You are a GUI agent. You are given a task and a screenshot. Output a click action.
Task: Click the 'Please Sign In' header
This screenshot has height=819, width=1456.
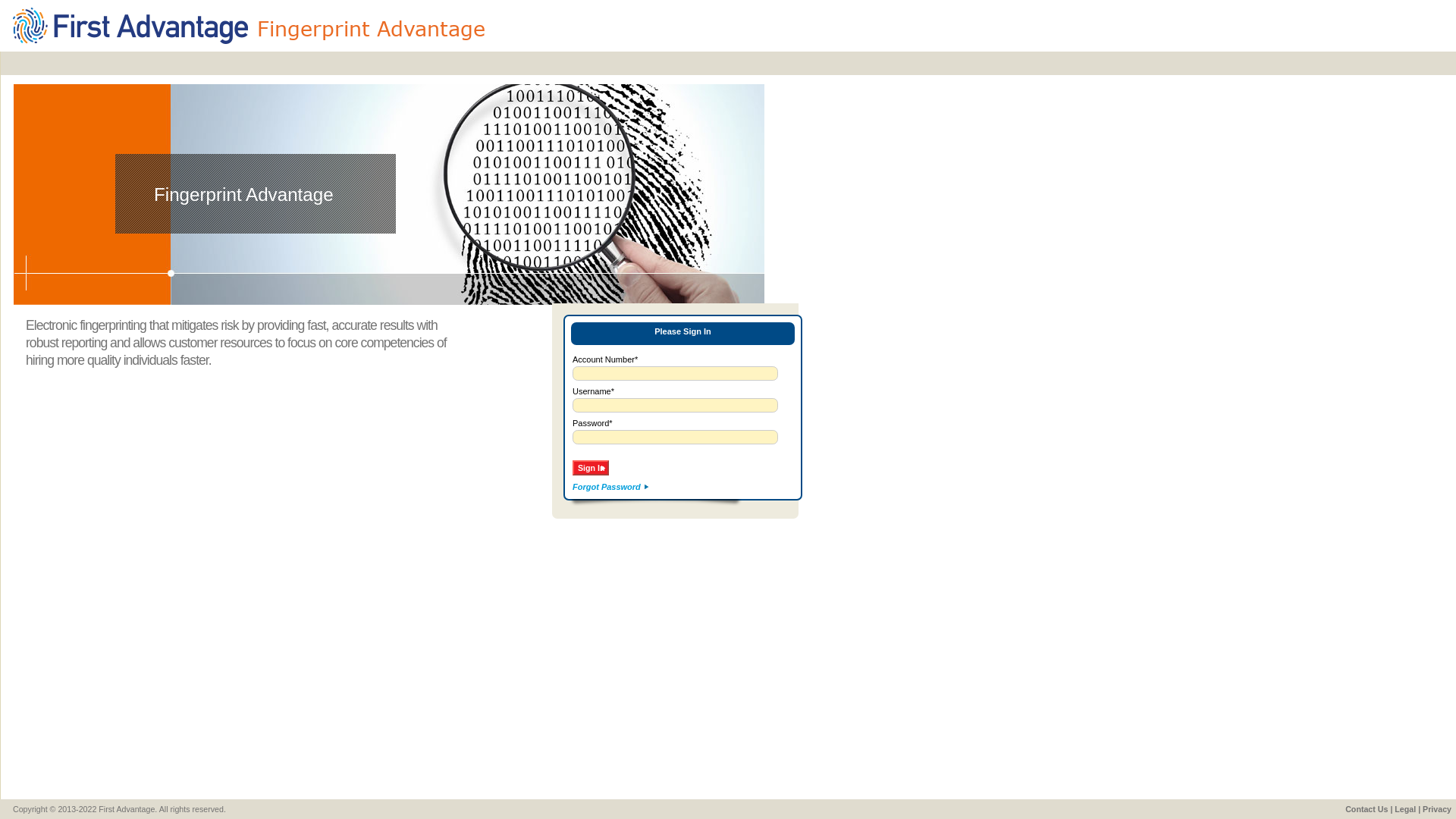click(682, 333)
